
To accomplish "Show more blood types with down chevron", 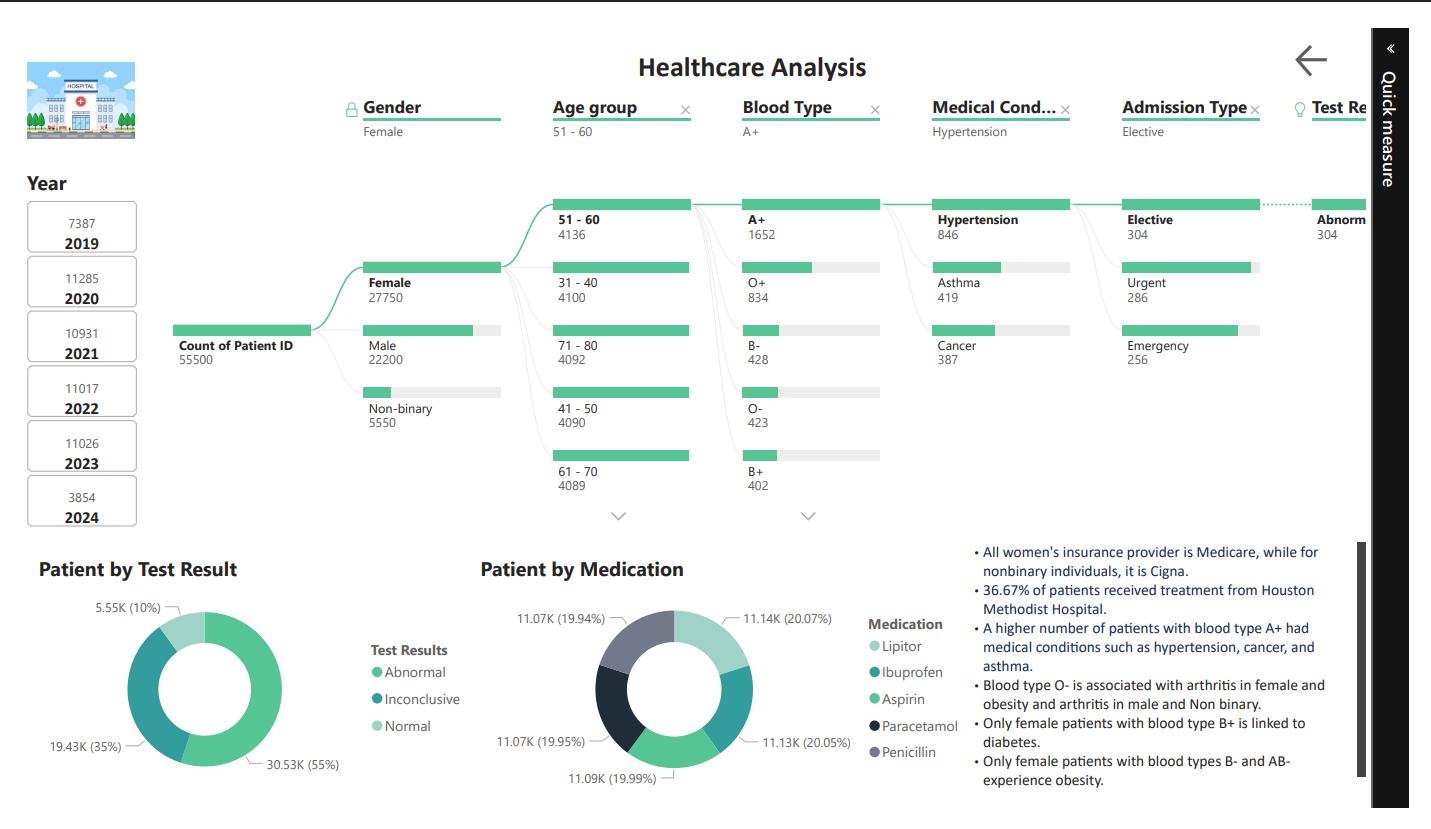I will 808,516.
